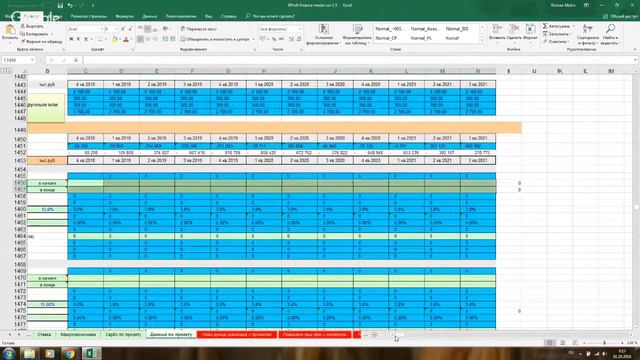640x360 pixels.
Task: Decrease font size with the small A icon
Action: tap(130, 29)
